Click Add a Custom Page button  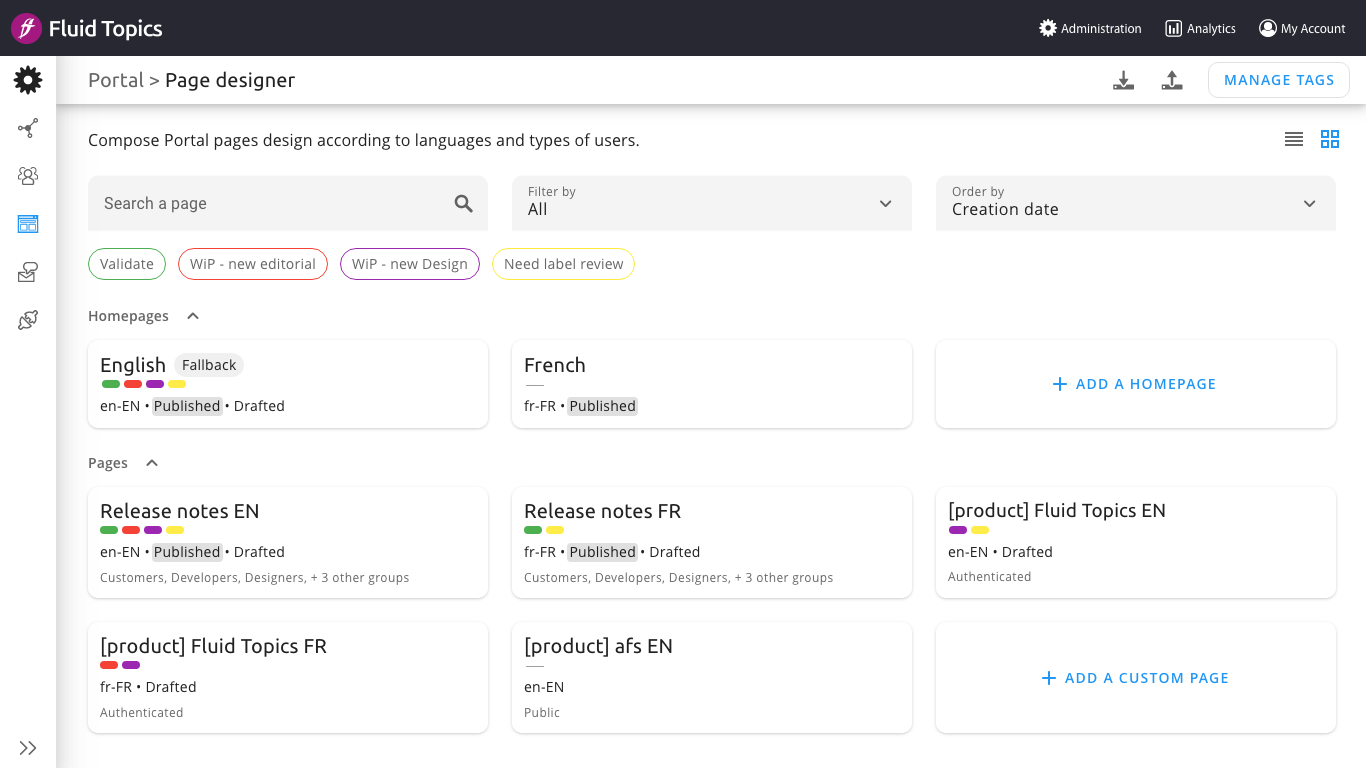1136,678
